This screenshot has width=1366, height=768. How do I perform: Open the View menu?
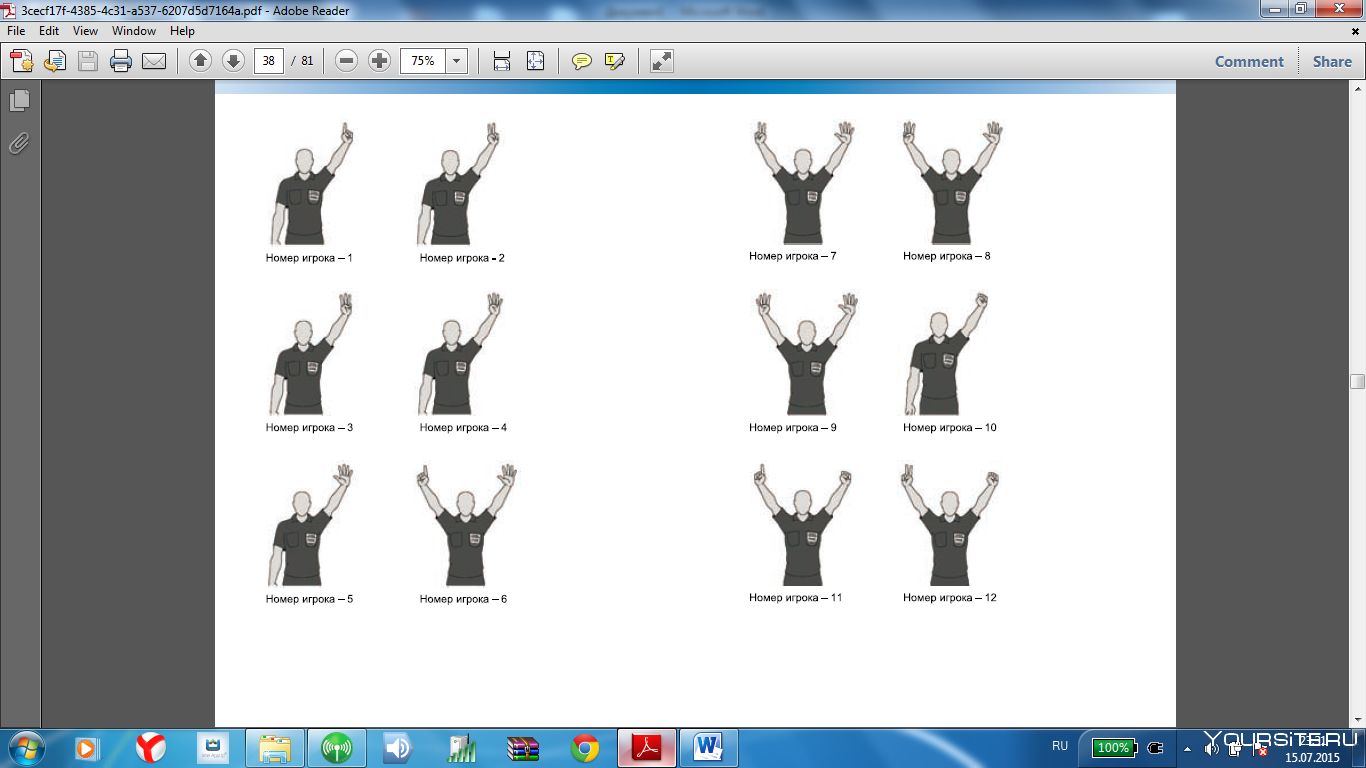tap(85, 31)
